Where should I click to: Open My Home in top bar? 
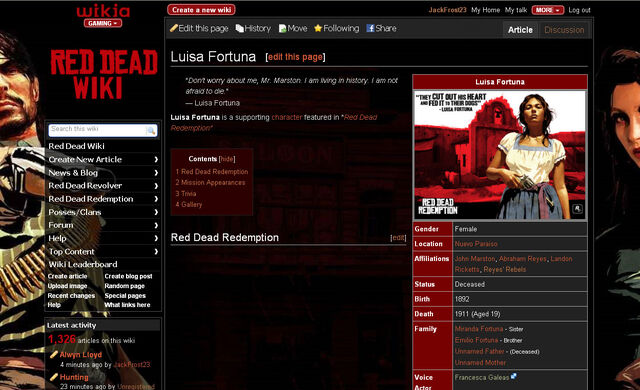485,10
